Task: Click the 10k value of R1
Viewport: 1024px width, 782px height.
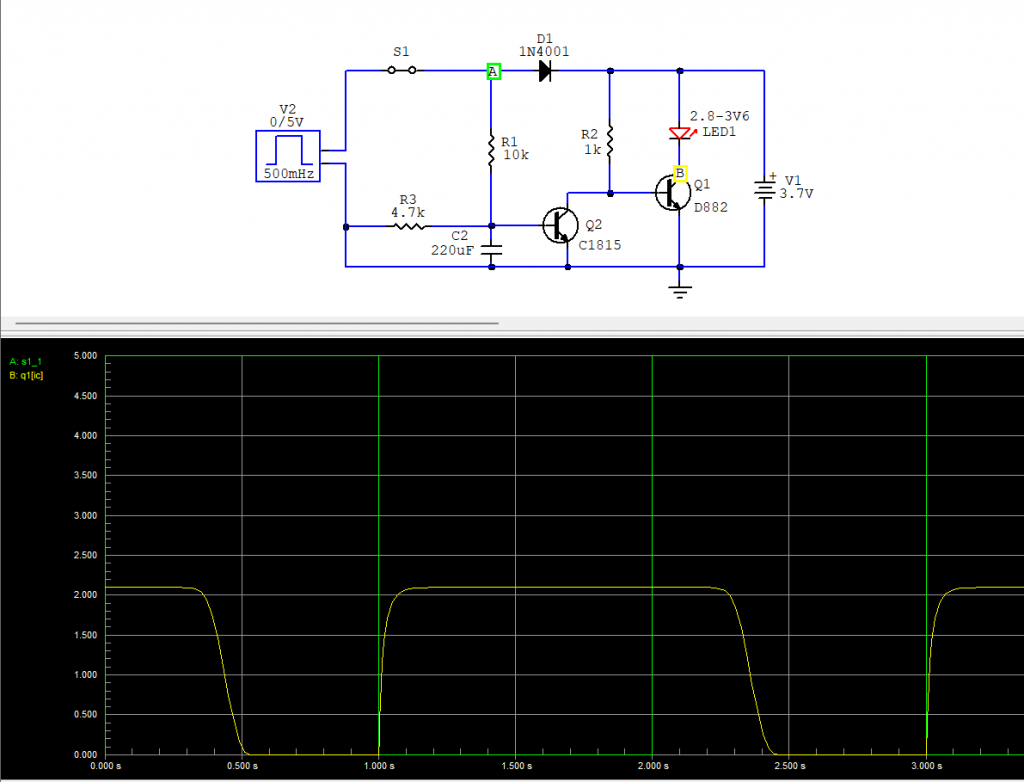Action: click(516, 155)
